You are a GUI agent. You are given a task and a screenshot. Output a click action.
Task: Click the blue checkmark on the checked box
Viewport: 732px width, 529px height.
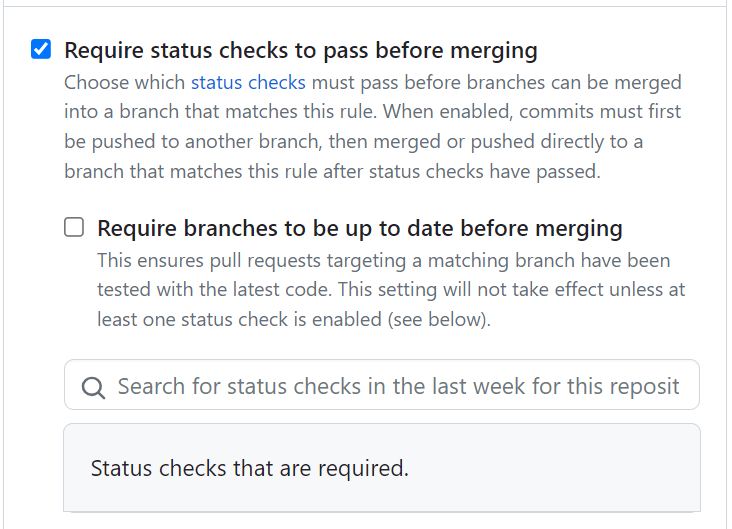(x=41, y=49)
